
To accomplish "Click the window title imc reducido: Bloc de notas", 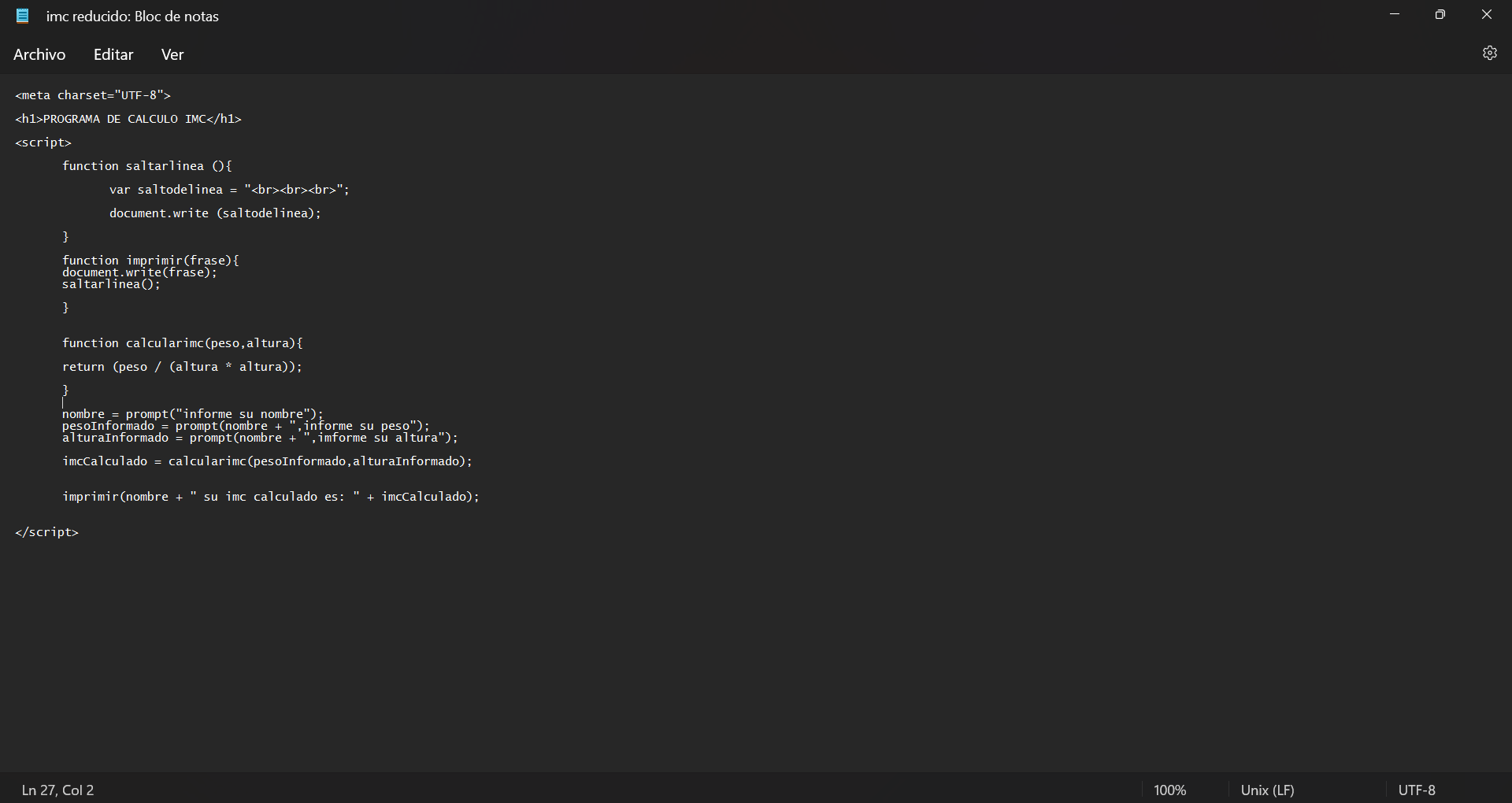I will pos(132,16).
